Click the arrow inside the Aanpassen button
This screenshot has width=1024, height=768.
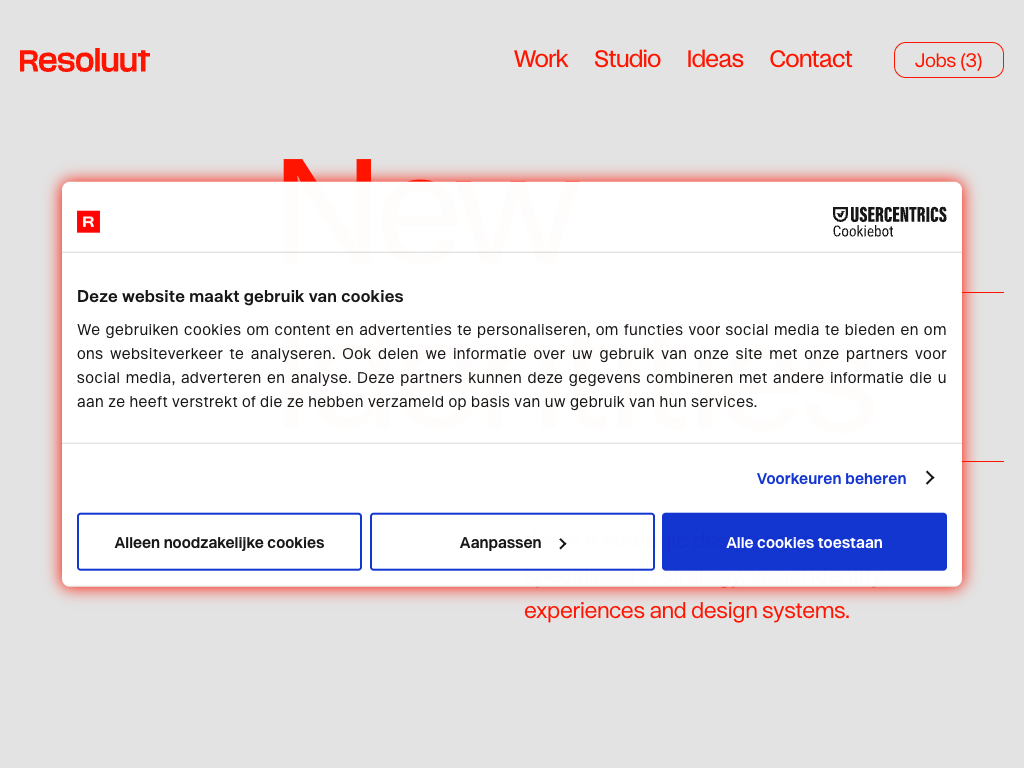[563, 543]
